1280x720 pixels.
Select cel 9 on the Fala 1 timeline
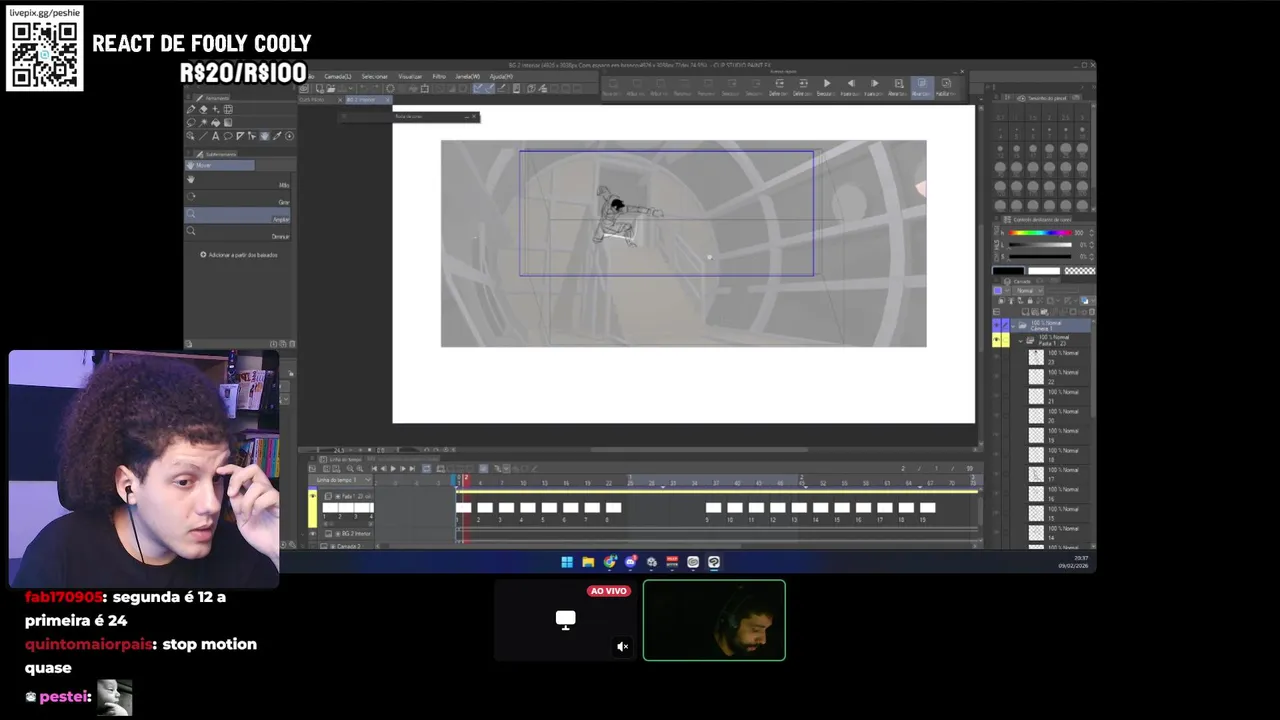pyautogui.click(x=712, y=508)
